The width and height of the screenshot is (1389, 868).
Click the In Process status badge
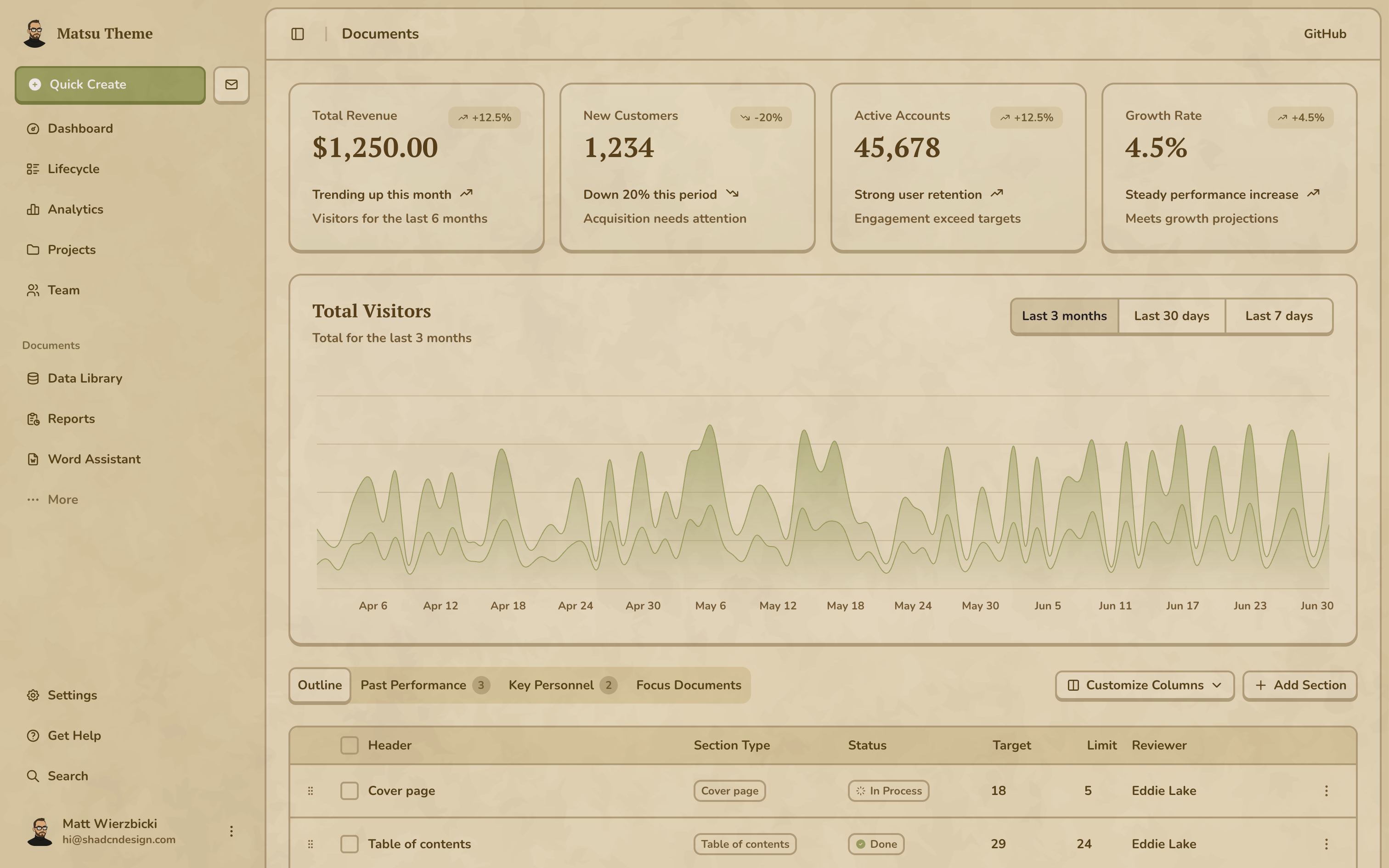click(888, 791)
